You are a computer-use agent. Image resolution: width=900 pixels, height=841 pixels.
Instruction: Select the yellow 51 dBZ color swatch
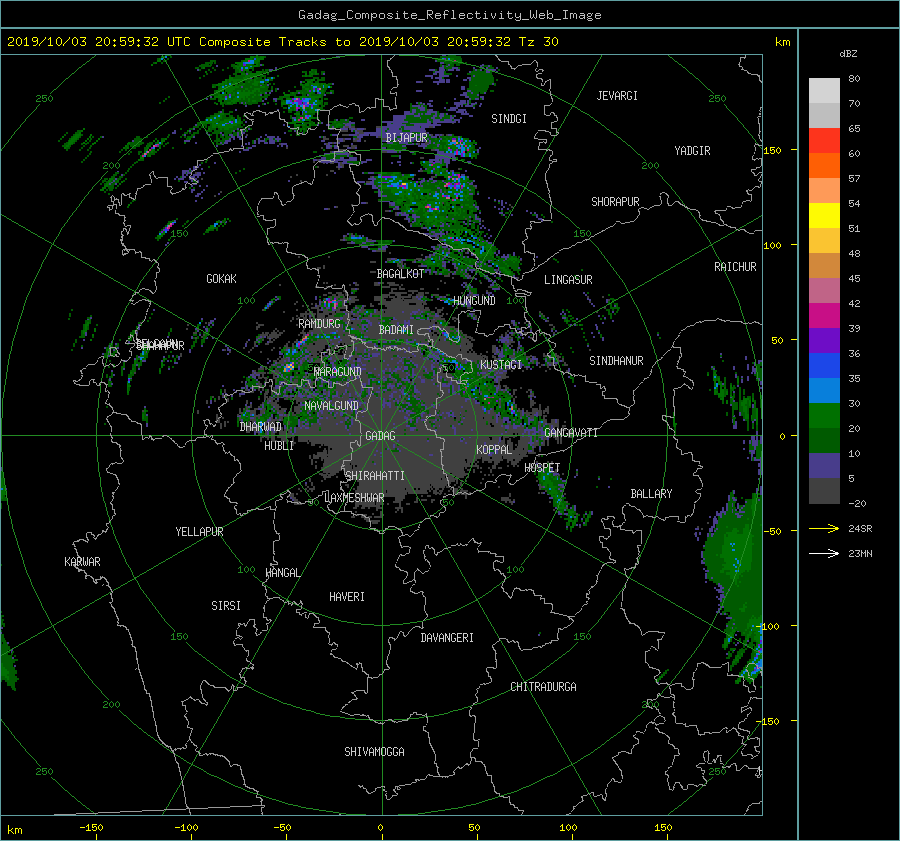(x=824, y=216)
